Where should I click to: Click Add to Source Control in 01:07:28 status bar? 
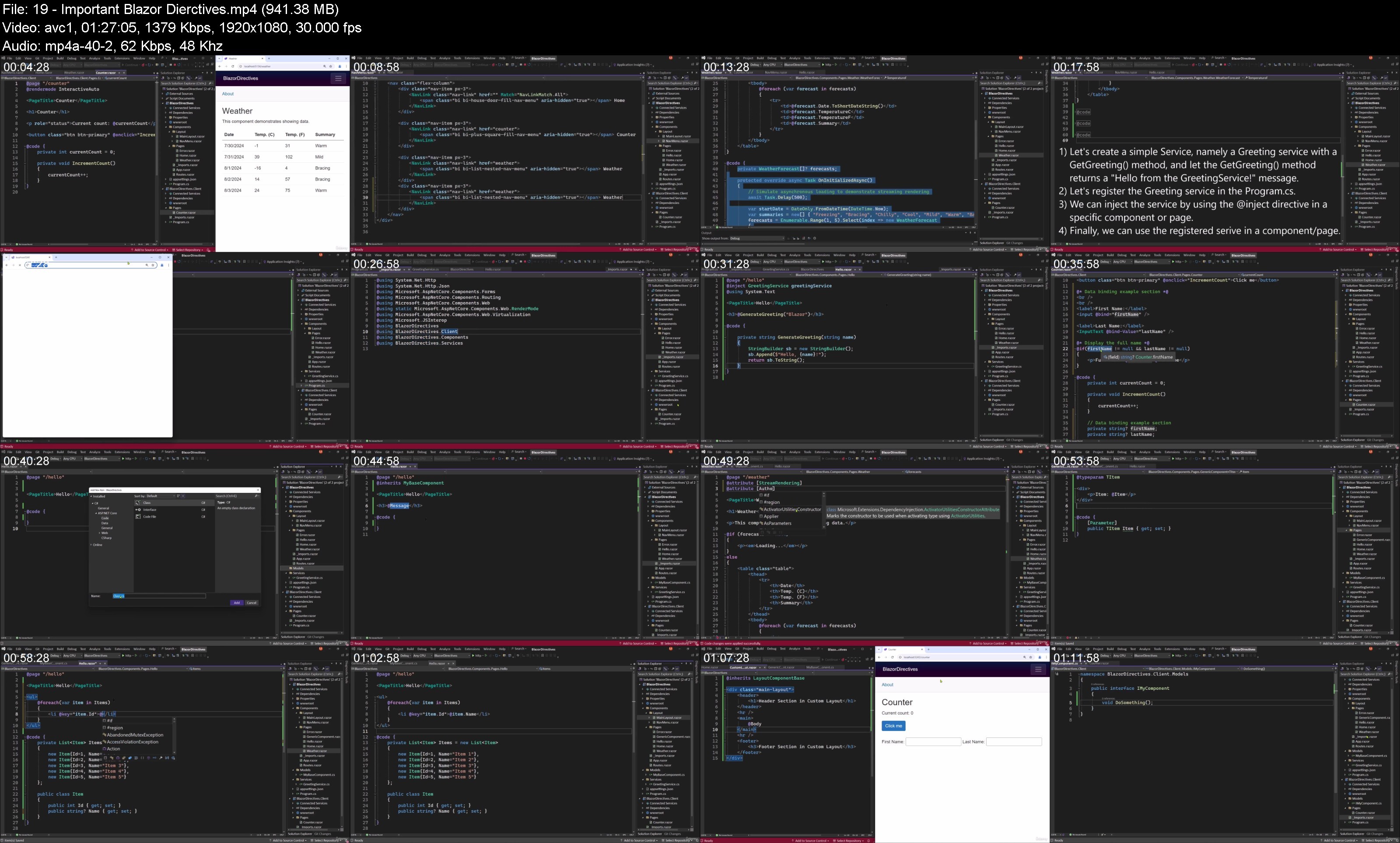[x=811, y=841]
